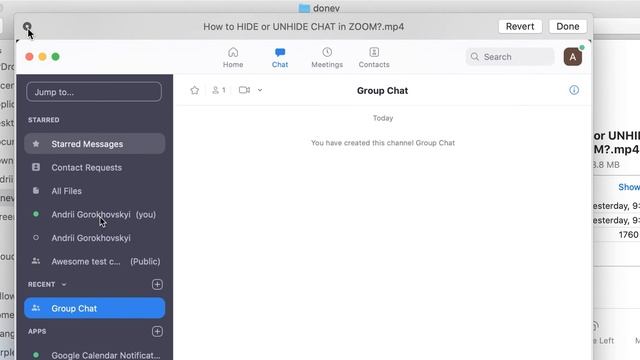This screenshot has height=360, width=640.
Task: Click the "You have created this channel" message
Action: click(383, 143)
